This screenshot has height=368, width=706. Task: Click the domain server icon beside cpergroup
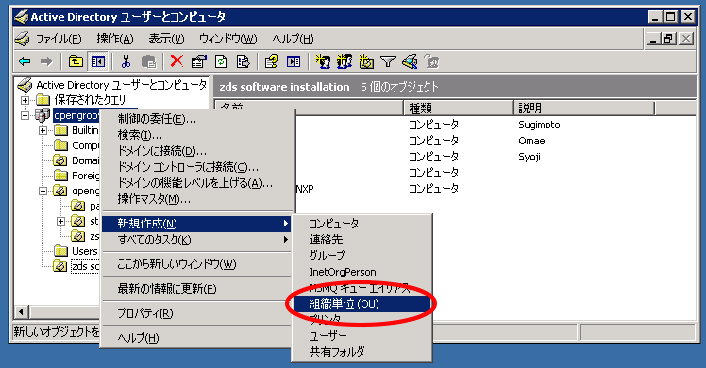(42, 115)
